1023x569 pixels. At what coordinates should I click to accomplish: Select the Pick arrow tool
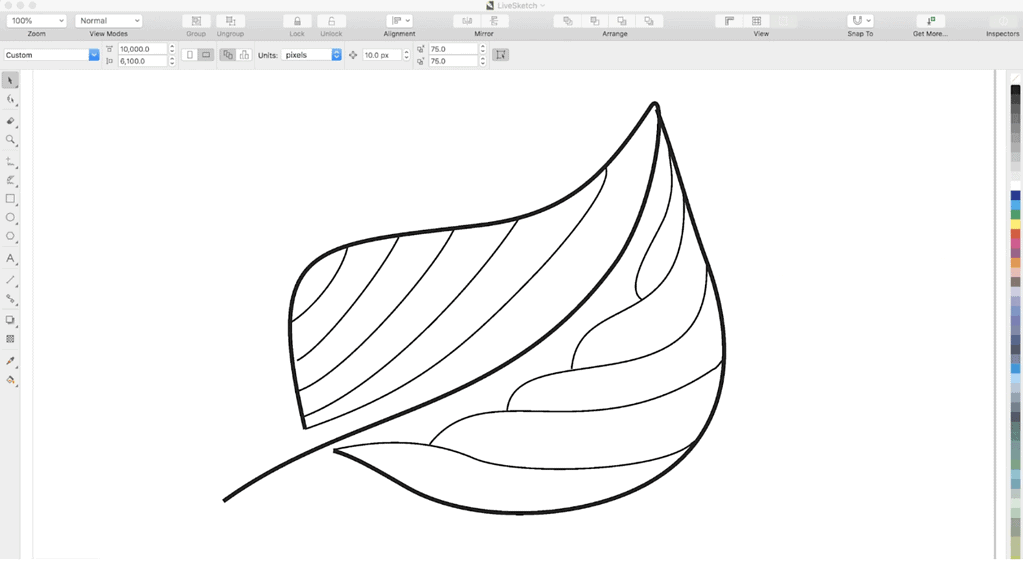point(10,80)
